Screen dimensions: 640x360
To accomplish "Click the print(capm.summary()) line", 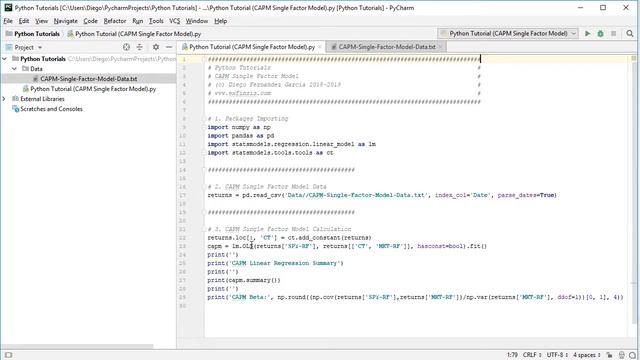I will tap(244, 280).
